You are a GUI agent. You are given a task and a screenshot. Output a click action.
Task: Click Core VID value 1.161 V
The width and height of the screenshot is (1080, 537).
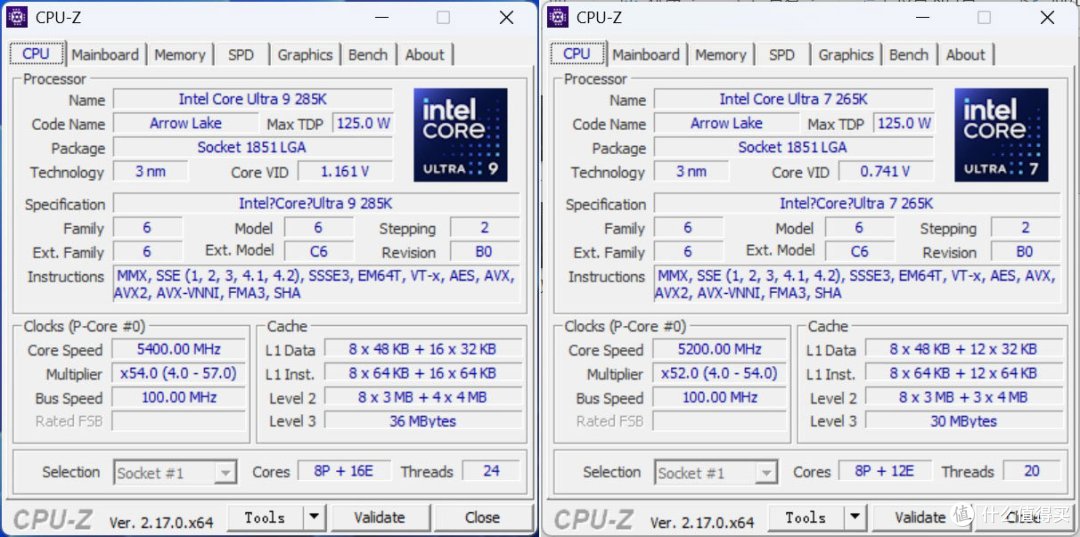tap(346, 171)
